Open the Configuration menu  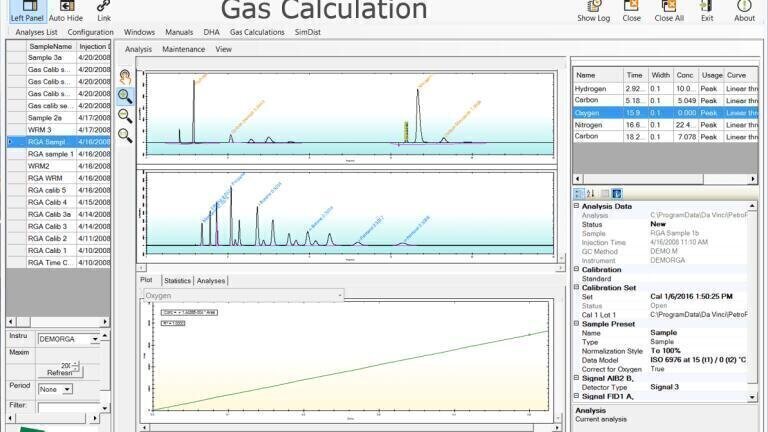point(91,32)
